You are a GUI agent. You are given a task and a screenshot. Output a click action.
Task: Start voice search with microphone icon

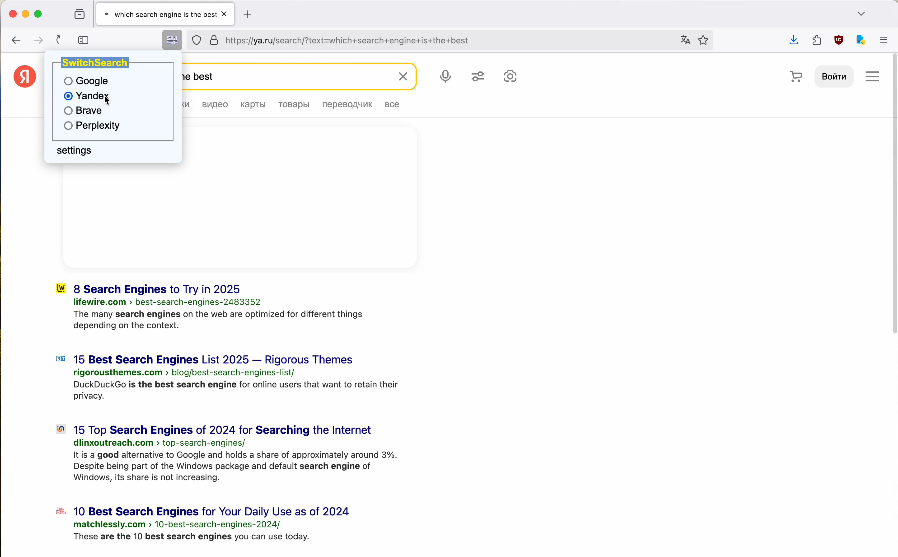(x=446, y=77)
